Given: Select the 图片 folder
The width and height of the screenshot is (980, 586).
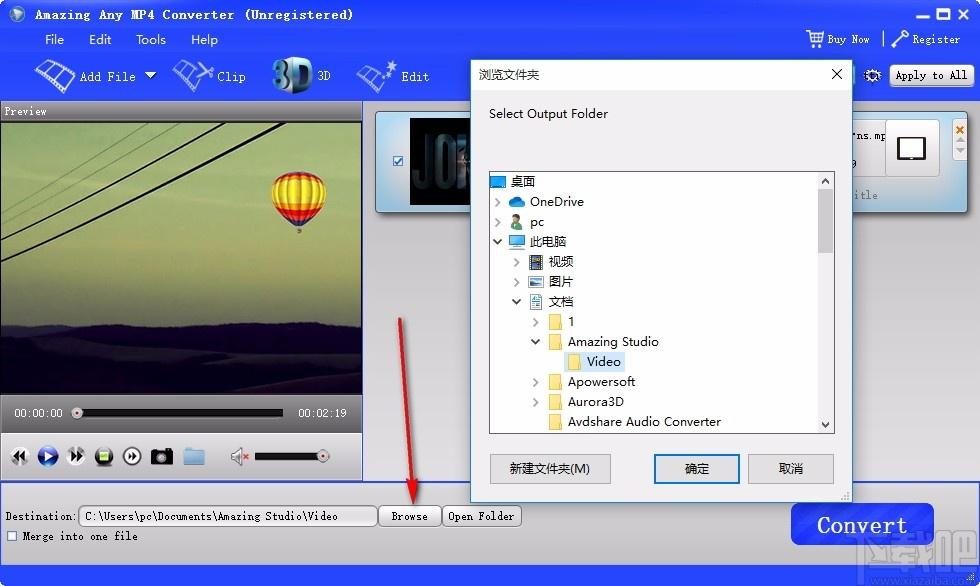Looking at the screenshot, I should [561, 282].
